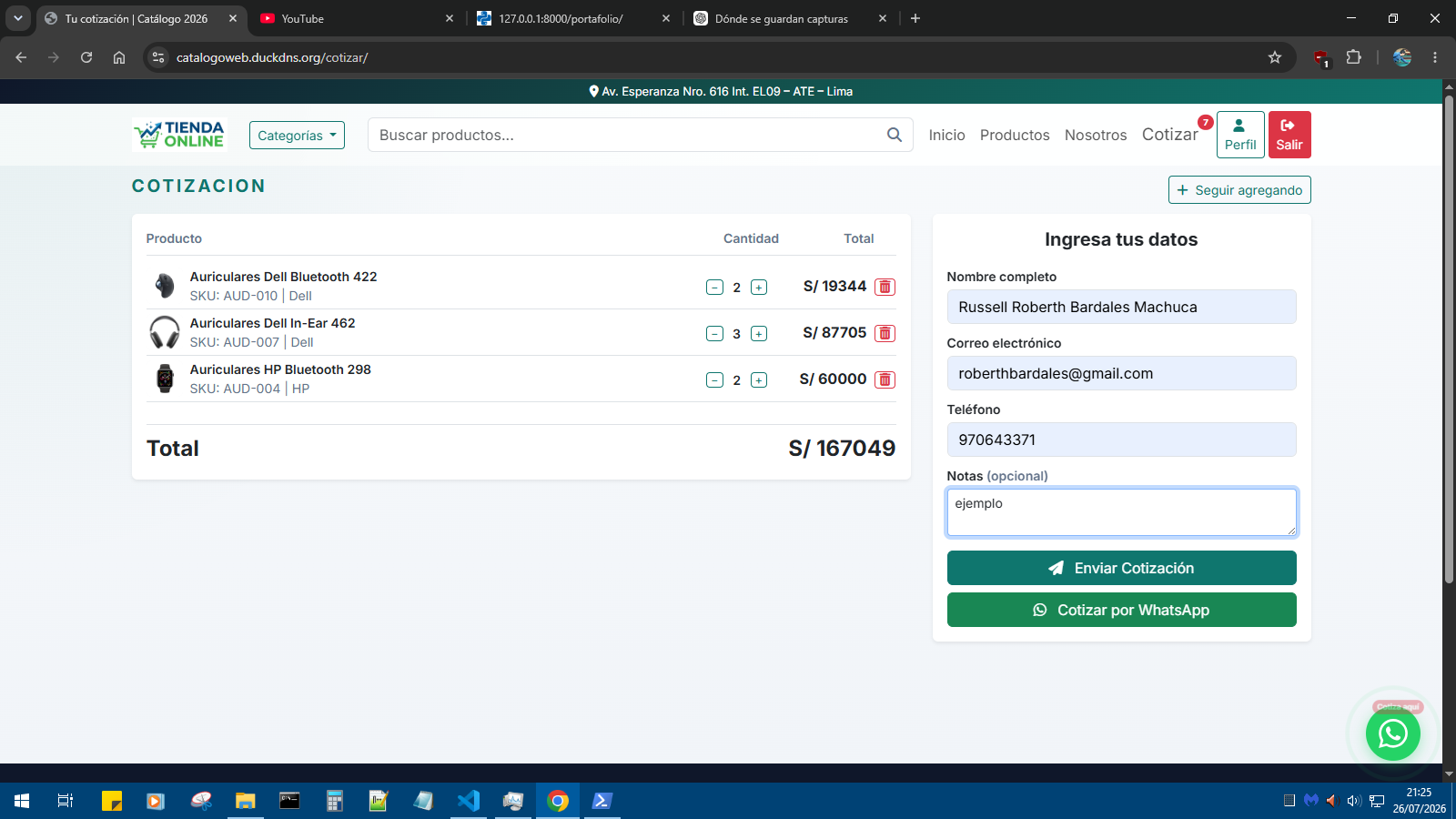1456x819 pixels.
Task: Open the PowerShell taskbar icon
Action: pyautogui.click(x=602, y=801)
